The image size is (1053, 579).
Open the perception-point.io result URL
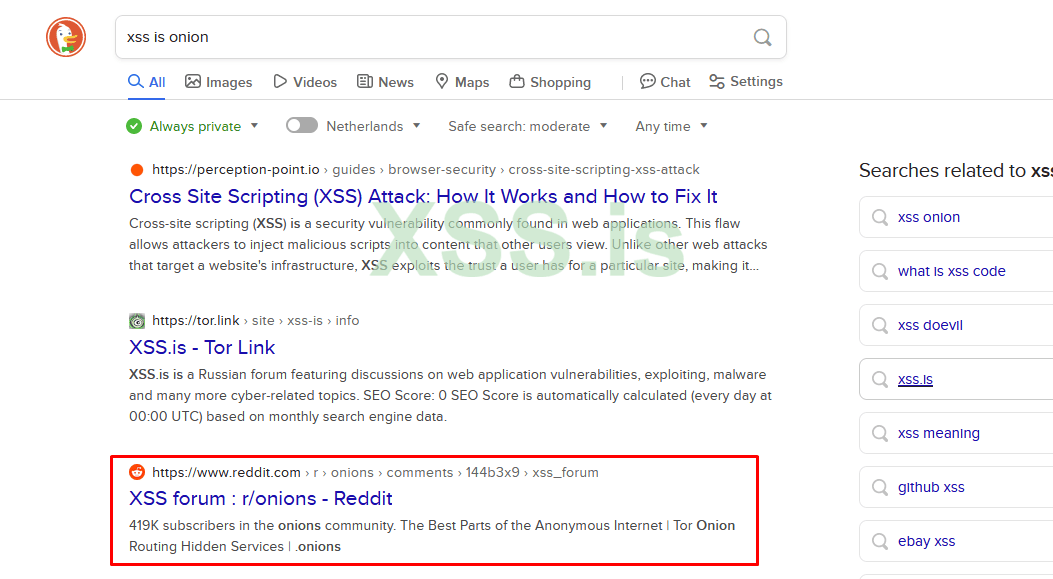pos(426,170)
